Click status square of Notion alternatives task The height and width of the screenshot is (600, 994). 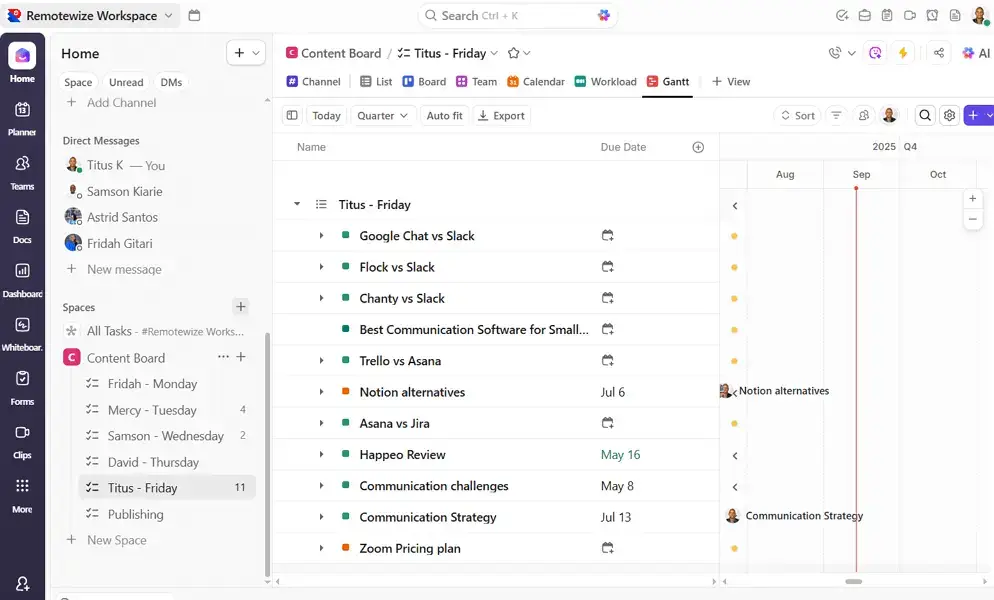345,392
